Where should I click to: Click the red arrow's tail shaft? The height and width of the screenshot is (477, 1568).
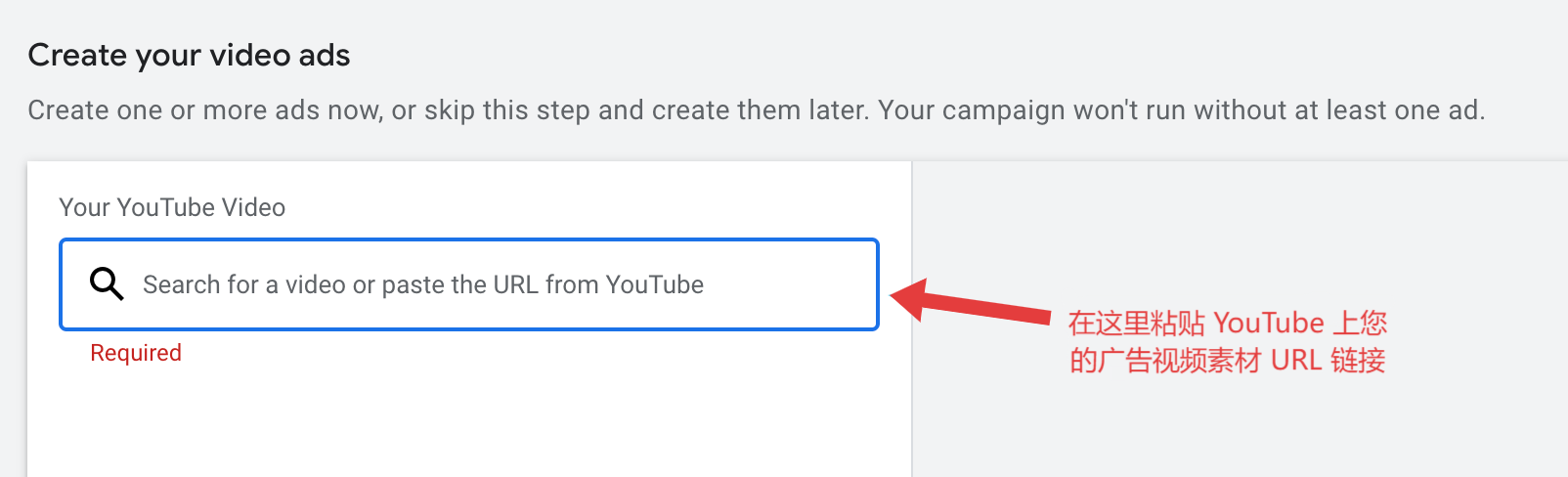click(987, 308)
